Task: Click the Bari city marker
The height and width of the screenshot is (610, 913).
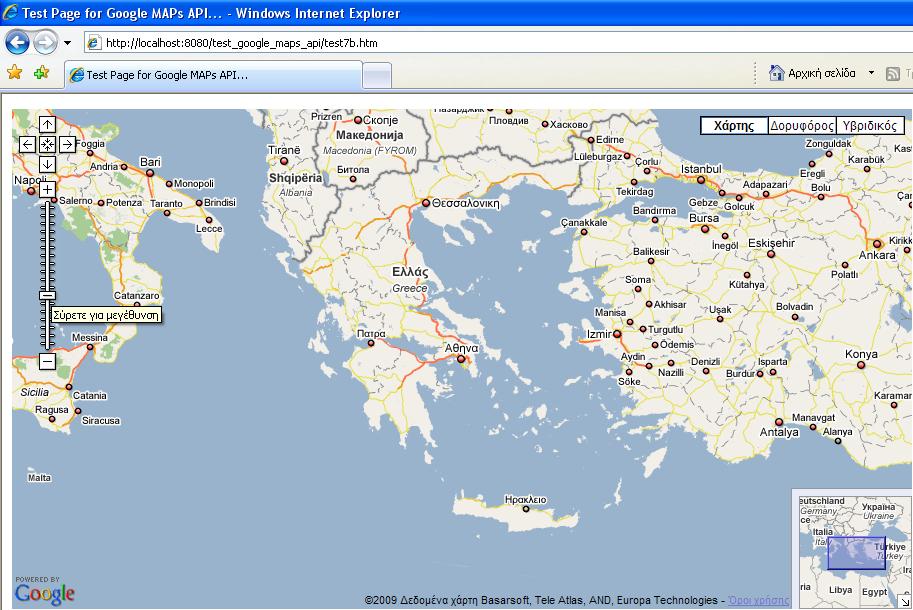Action: 150,173
